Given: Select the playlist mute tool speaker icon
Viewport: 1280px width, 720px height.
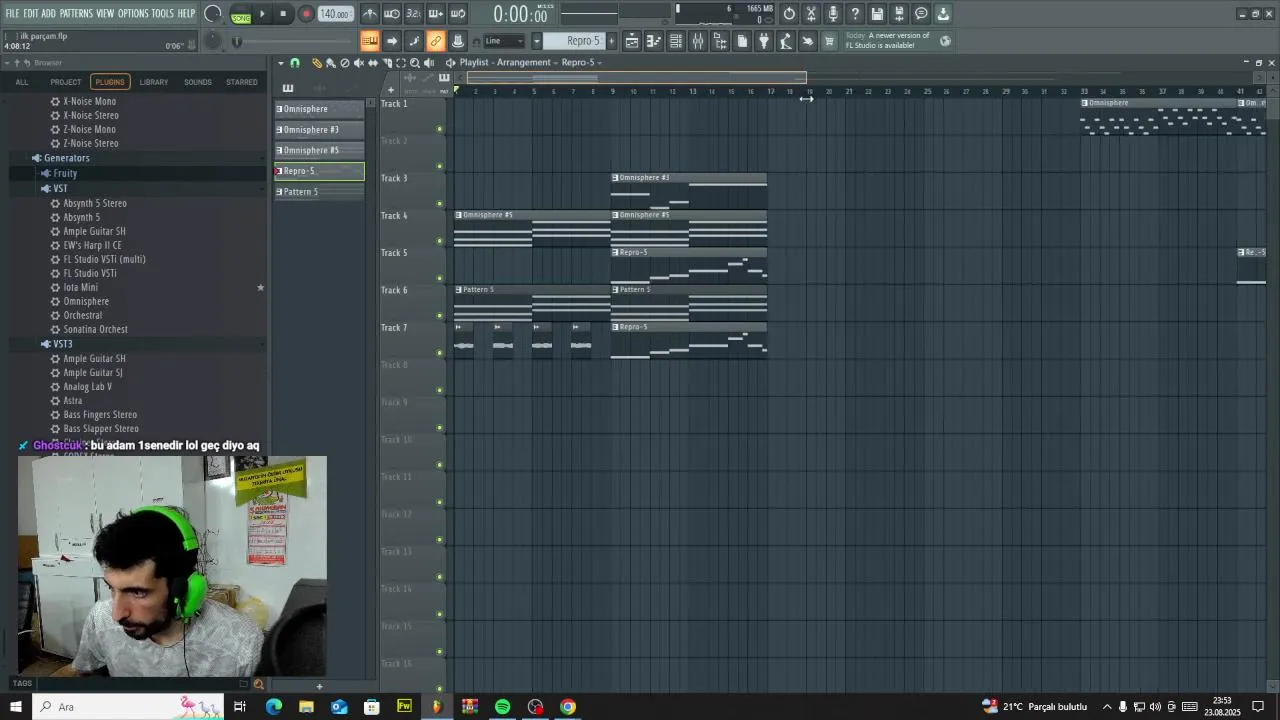Looking at the screenshot, I should (x=359, y=63).
